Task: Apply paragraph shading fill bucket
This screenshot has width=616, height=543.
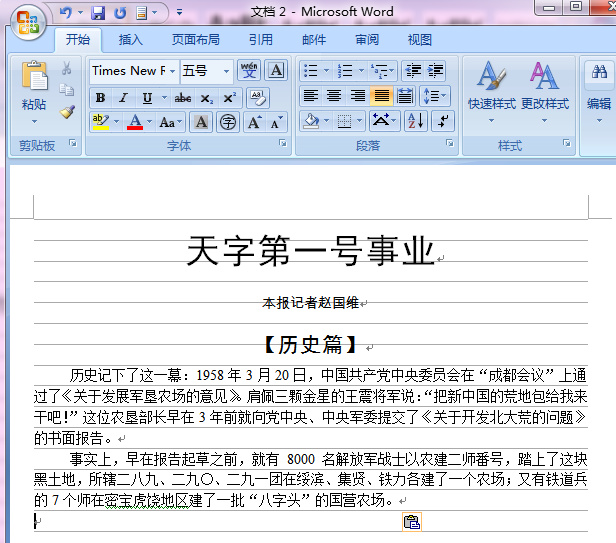Action: click(x=312, y=121)
